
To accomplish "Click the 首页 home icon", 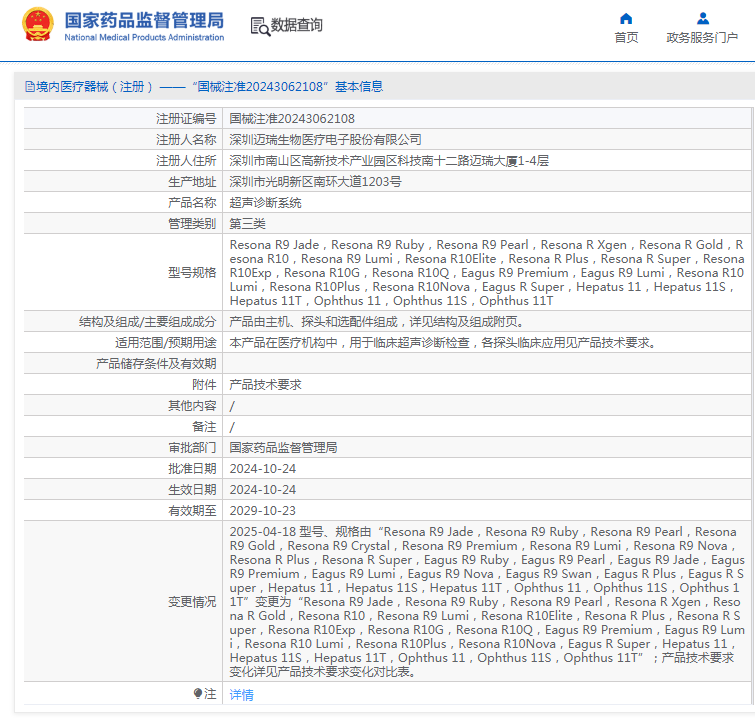I will (626, 19).
